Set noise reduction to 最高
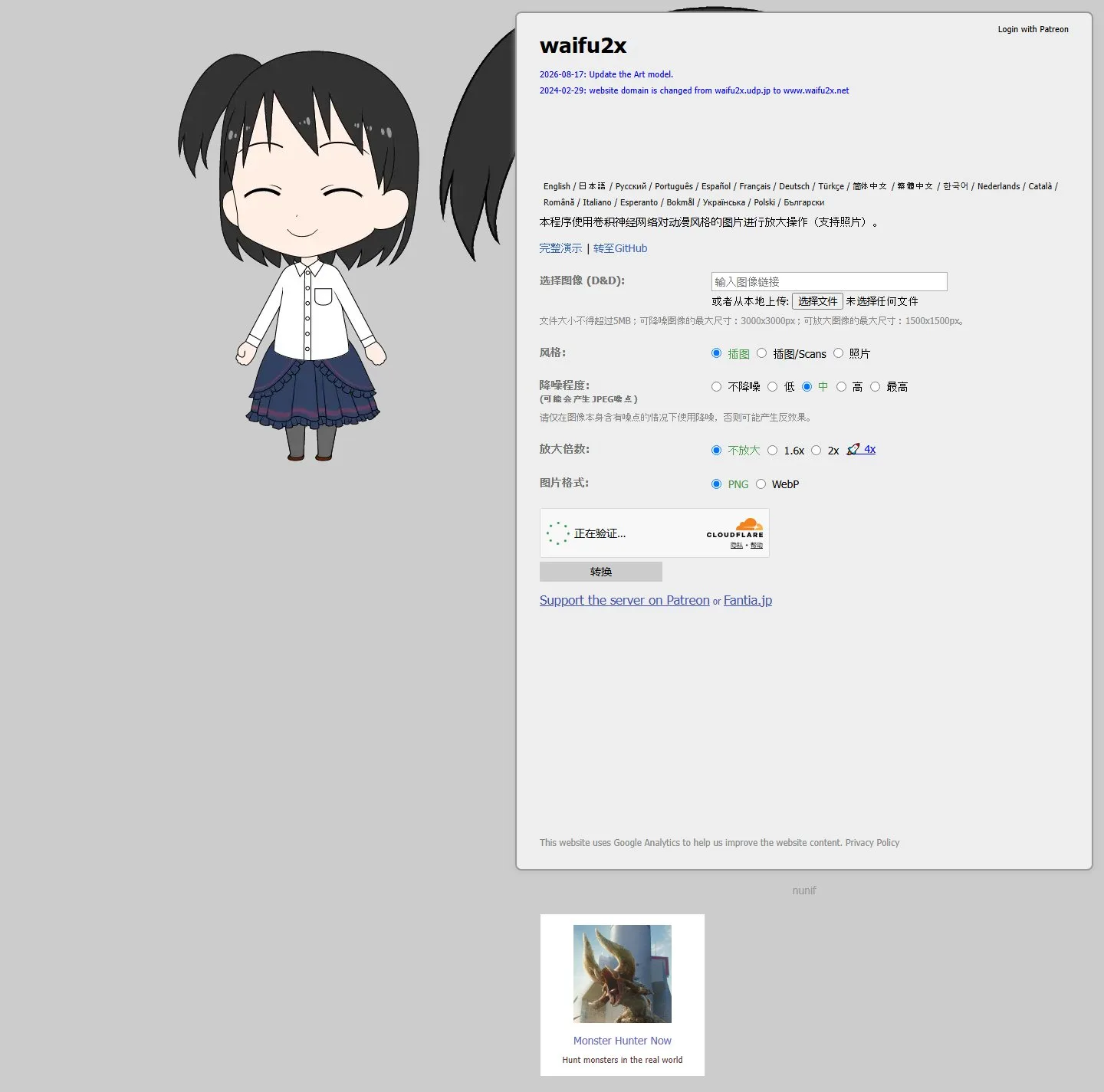Image resolution: width=1104 pixels, height=1092 pixels. click(x=875, y=387)
